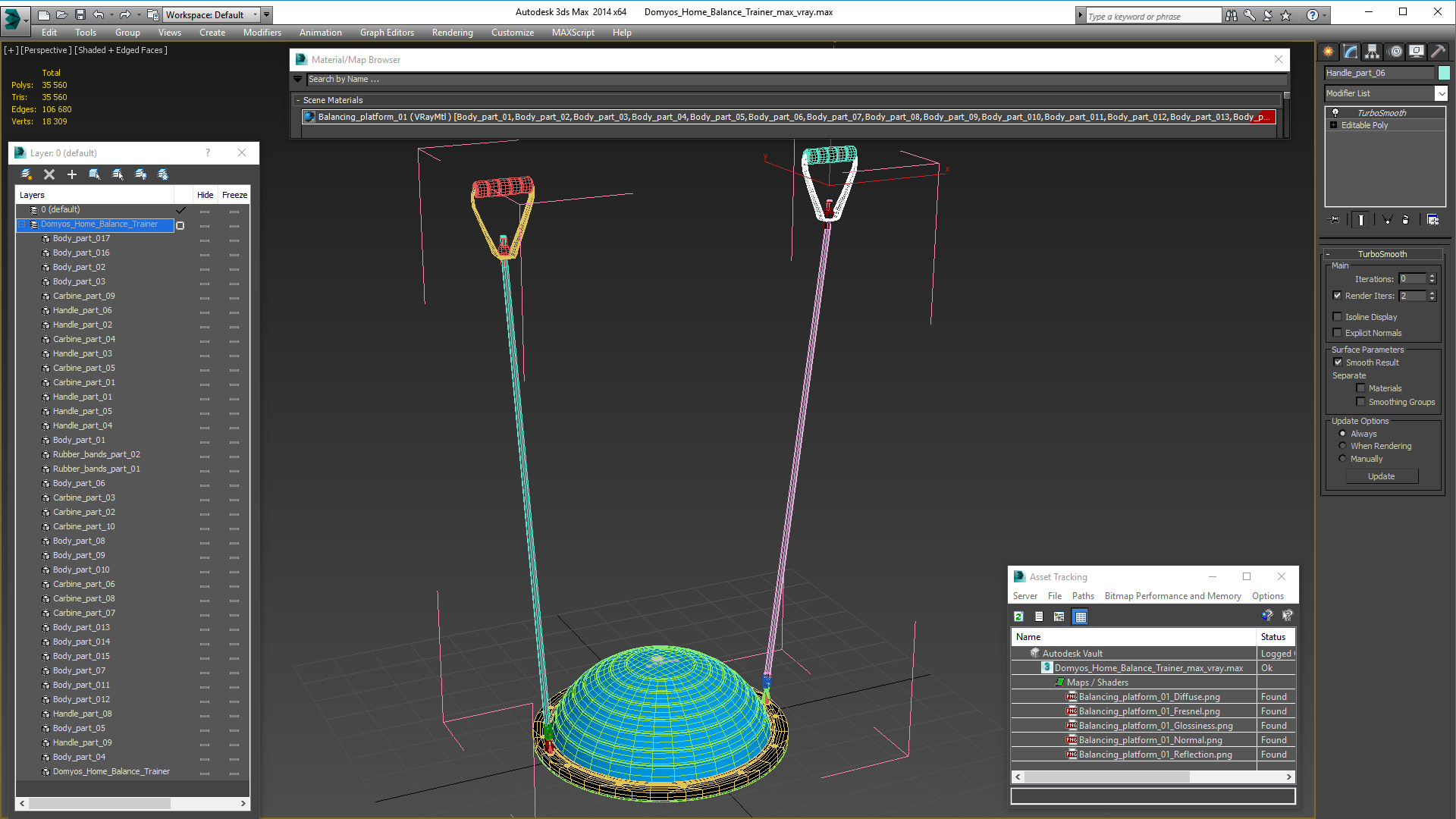Click the Search by Name input field
The width and height of the screenshot is (1456, 819).
tap(790, 79)
